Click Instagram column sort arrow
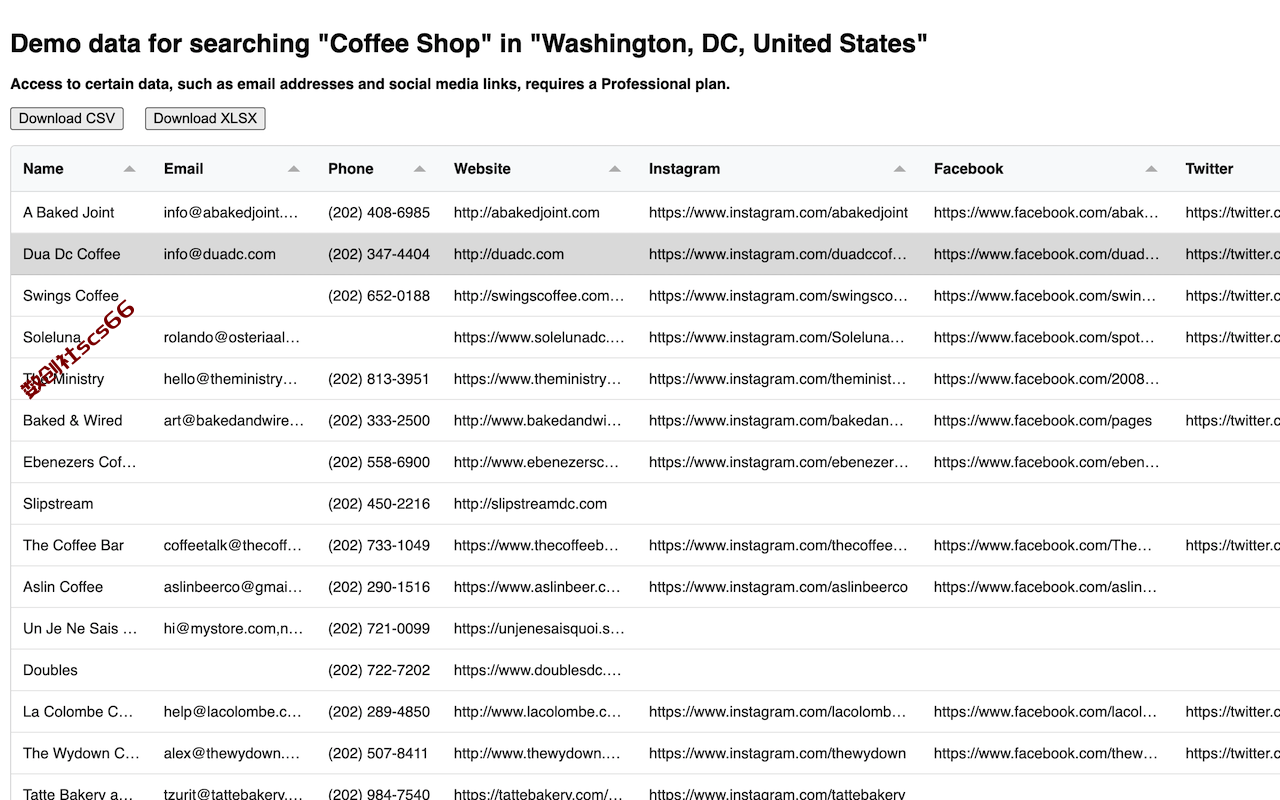The image size is (1280, 800). (x=899, y=169)
